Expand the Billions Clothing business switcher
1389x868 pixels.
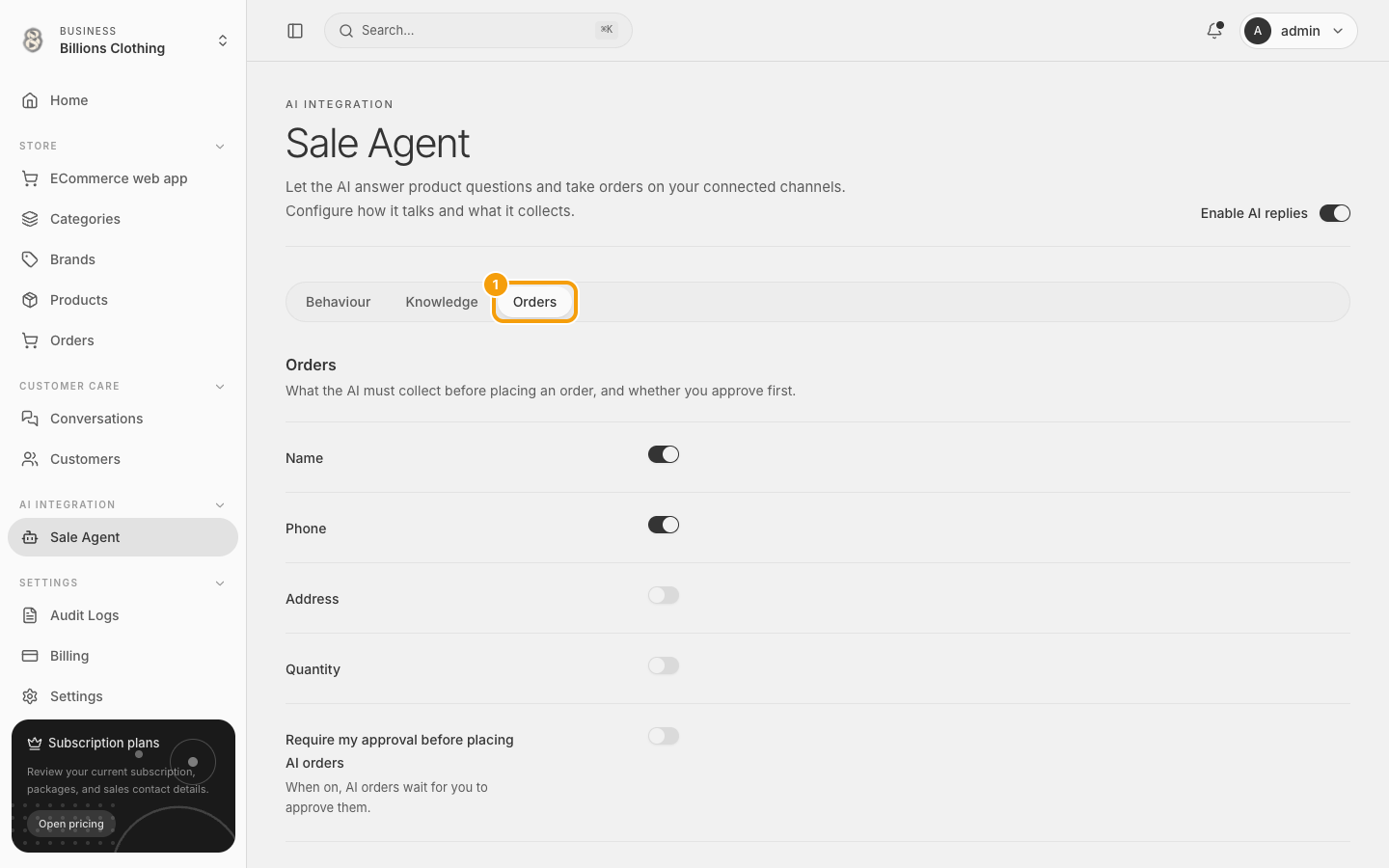coord(123,41)
